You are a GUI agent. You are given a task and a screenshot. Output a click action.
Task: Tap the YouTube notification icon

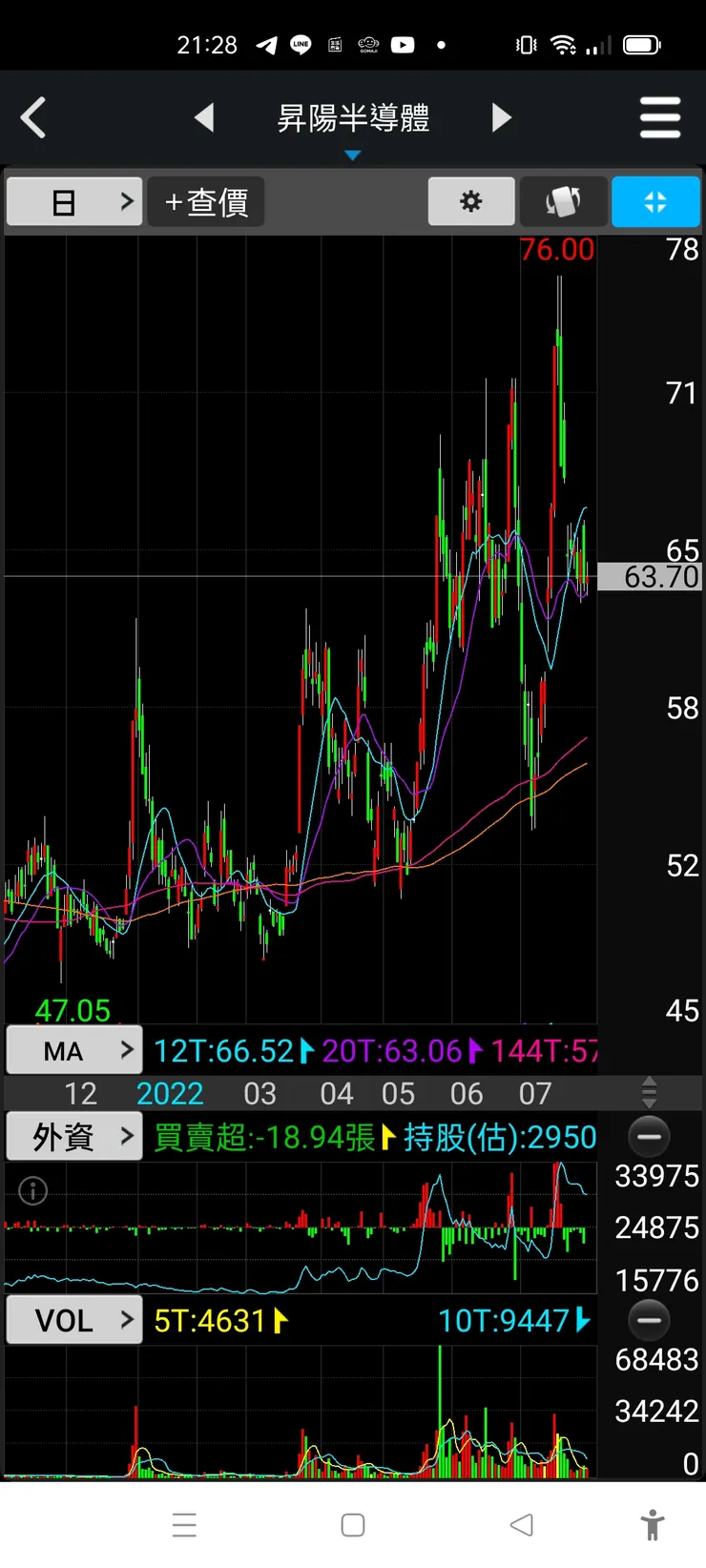(403, 45)
